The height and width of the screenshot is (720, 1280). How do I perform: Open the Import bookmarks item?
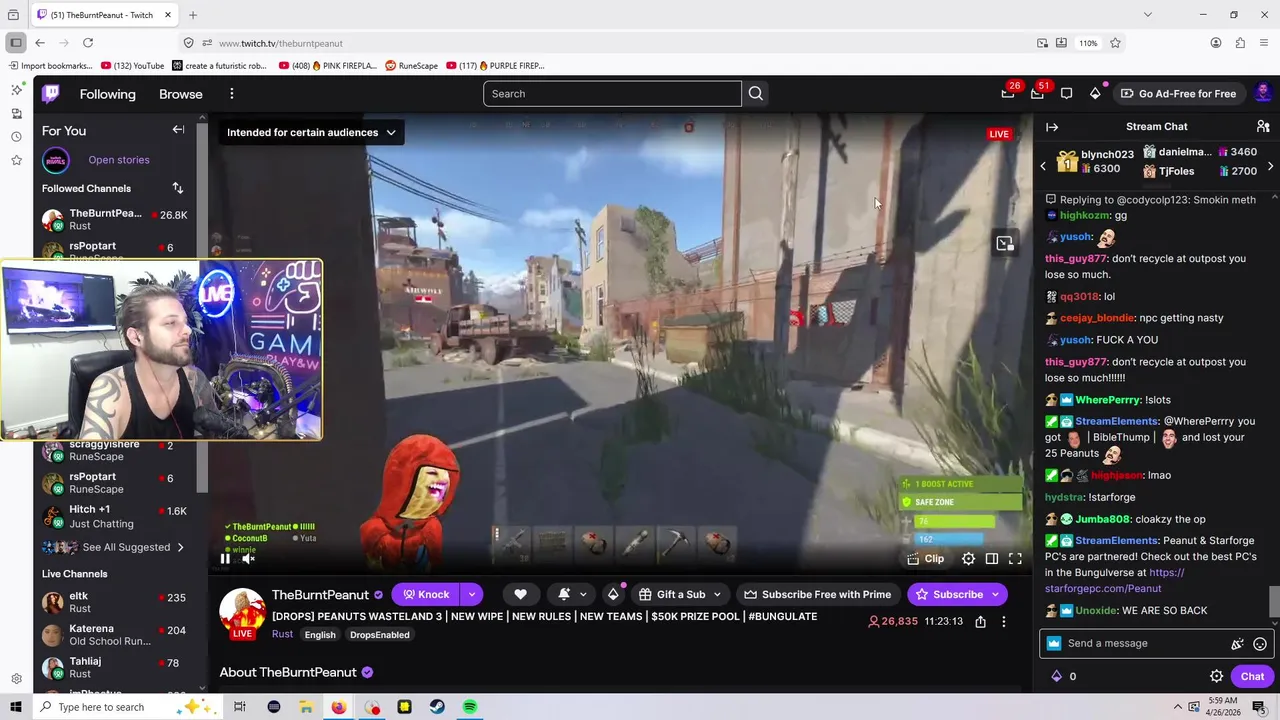50,66
